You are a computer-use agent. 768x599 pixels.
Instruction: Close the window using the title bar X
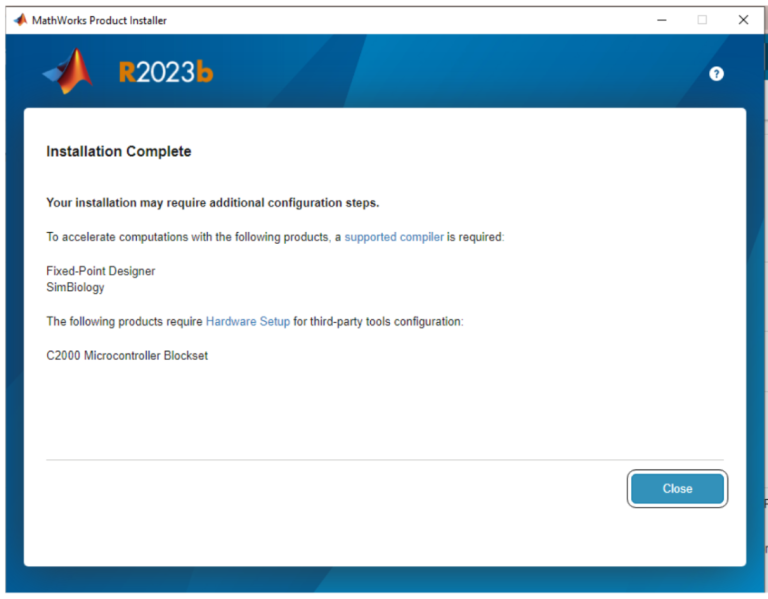point(743,20)
